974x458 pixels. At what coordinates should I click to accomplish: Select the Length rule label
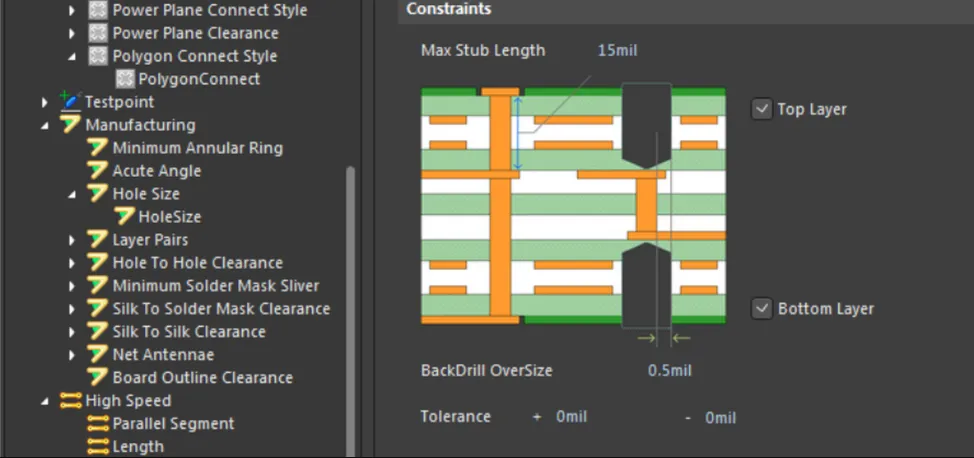tap(138, 446)
